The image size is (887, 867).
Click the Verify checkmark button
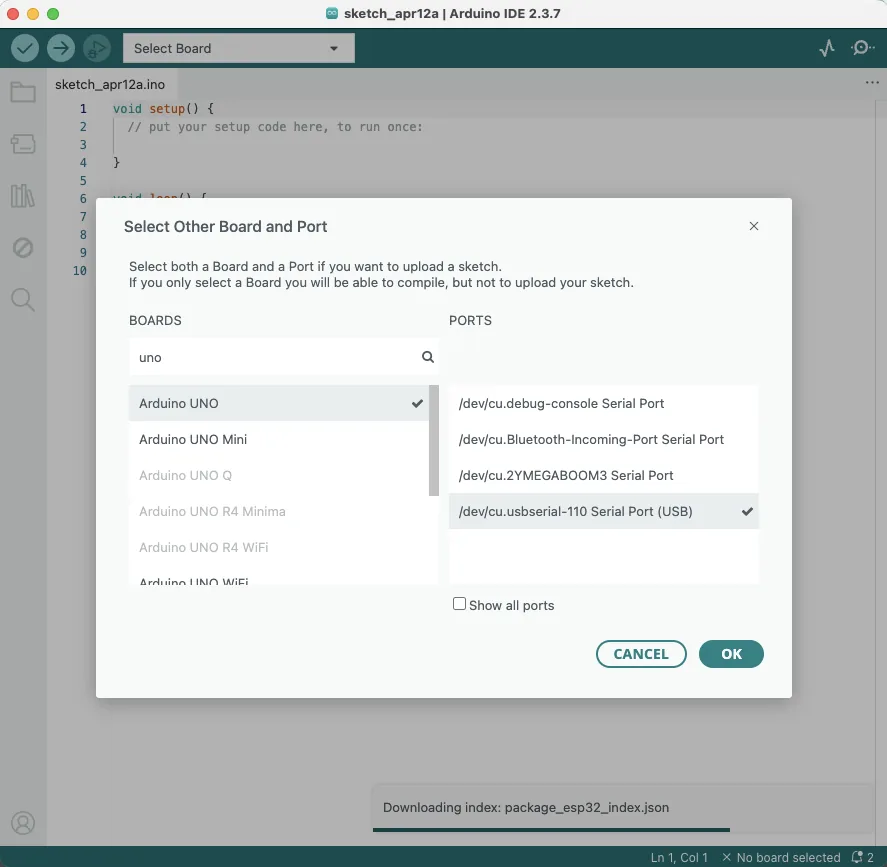(24, 48)
